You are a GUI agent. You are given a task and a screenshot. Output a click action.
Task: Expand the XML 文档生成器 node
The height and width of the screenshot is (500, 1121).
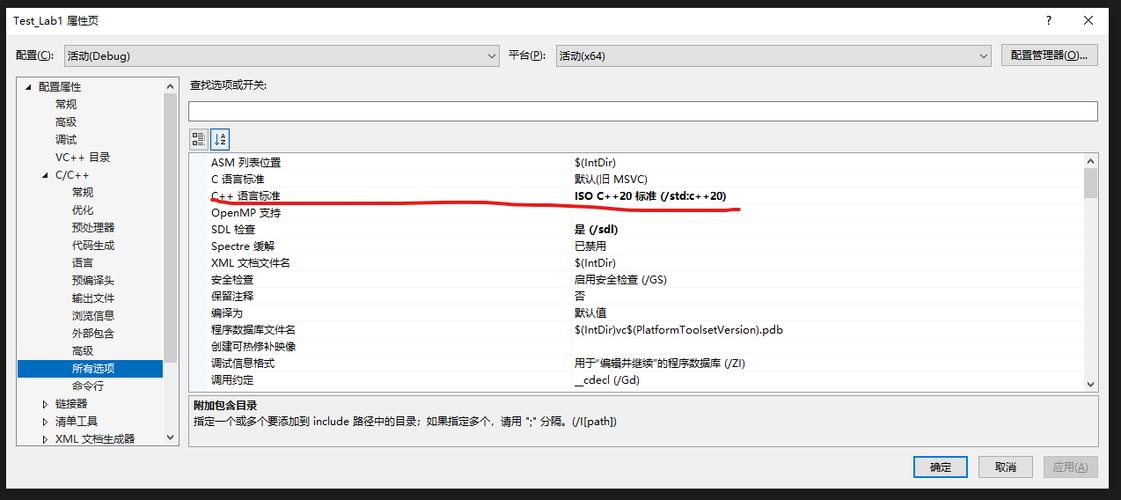[46, 439]
